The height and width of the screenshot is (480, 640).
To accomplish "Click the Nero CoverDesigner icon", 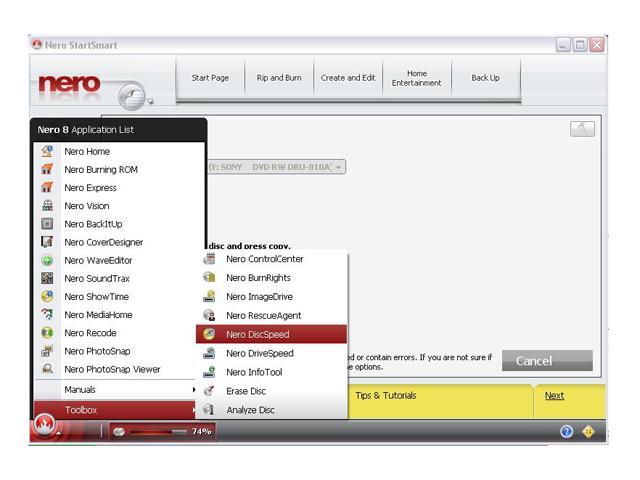I will point(47,242).
